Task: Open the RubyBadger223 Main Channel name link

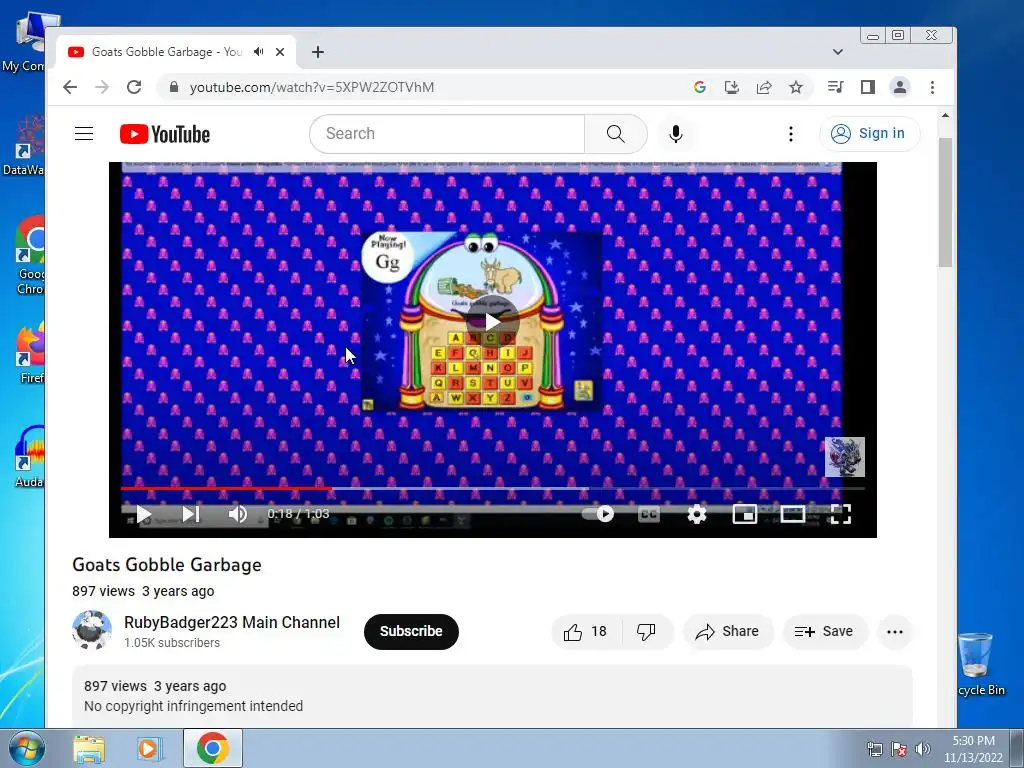Action: (x=232, y=622)
